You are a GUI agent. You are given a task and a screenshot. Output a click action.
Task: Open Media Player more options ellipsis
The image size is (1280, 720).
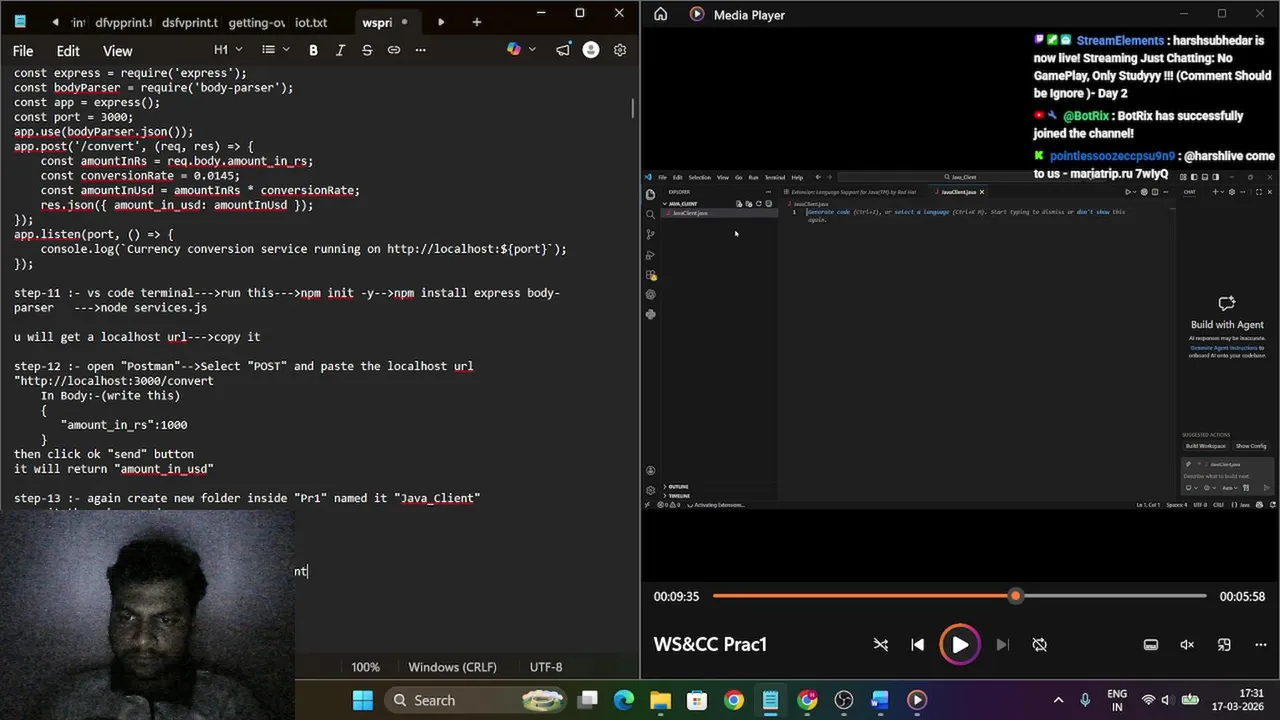point(1259,645)
